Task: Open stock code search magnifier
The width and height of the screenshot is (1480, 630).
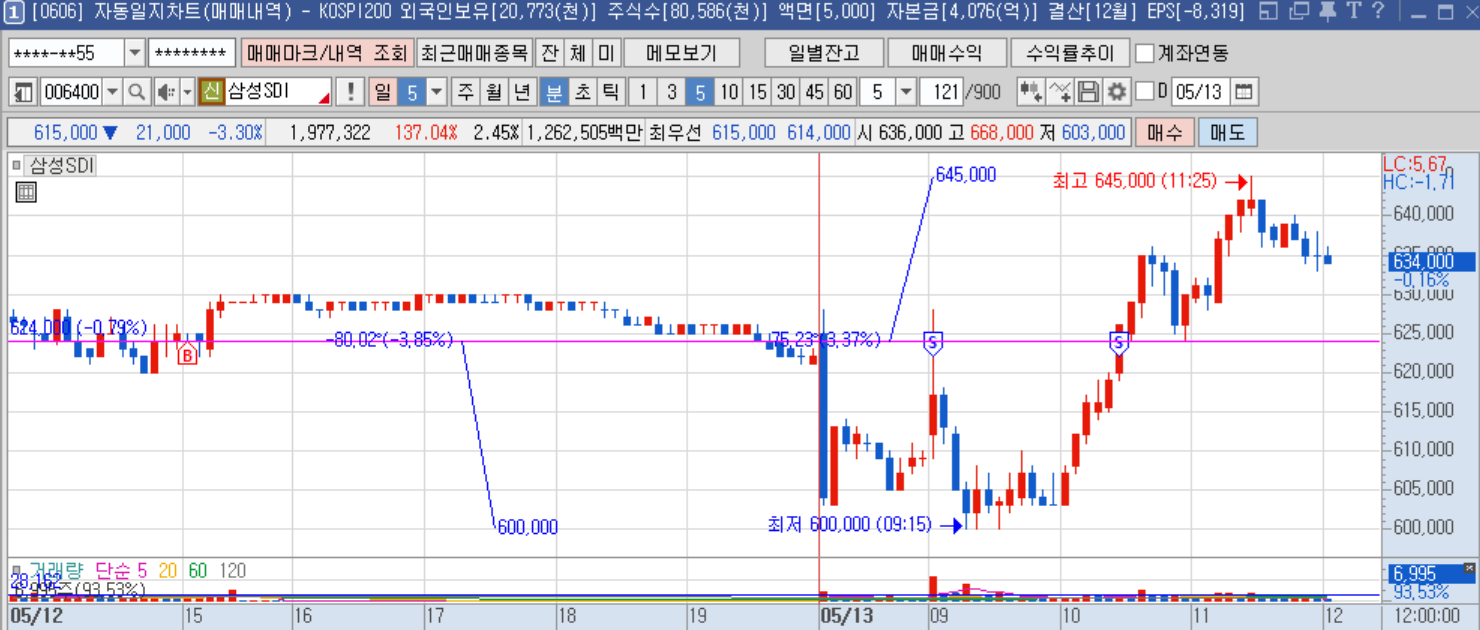Action: pos(137,93)
